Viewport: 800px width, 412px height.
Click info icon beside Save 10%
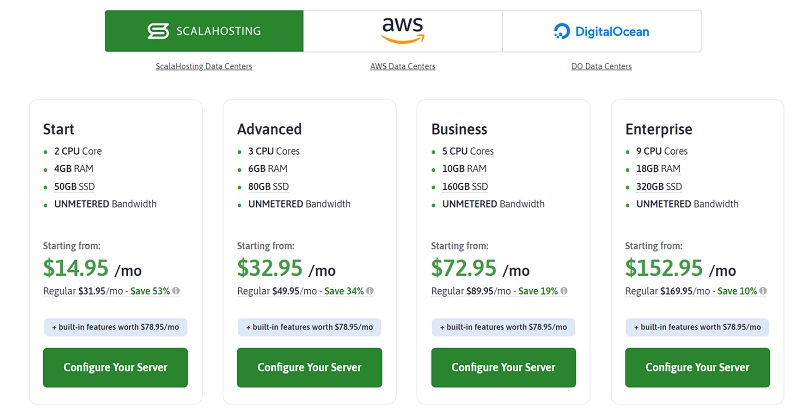[763, 291]
